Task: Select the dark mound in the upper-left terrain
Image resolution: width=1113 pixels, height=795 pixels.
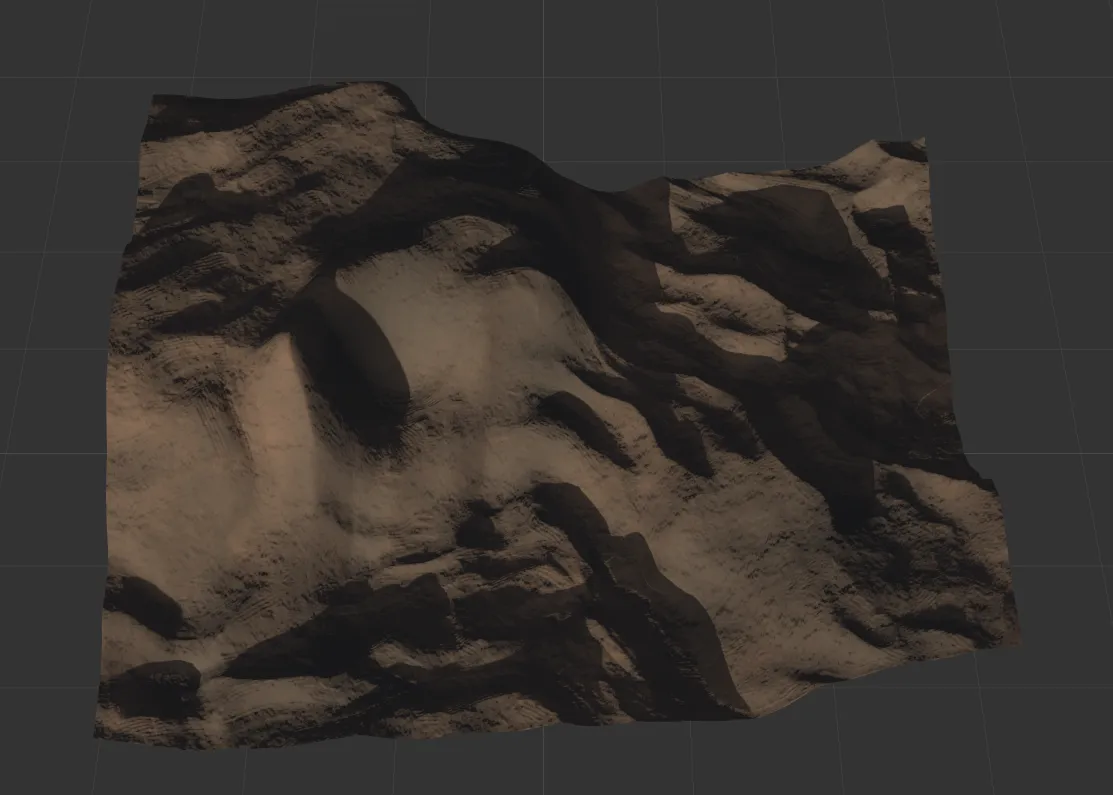Action: point(200,198)
